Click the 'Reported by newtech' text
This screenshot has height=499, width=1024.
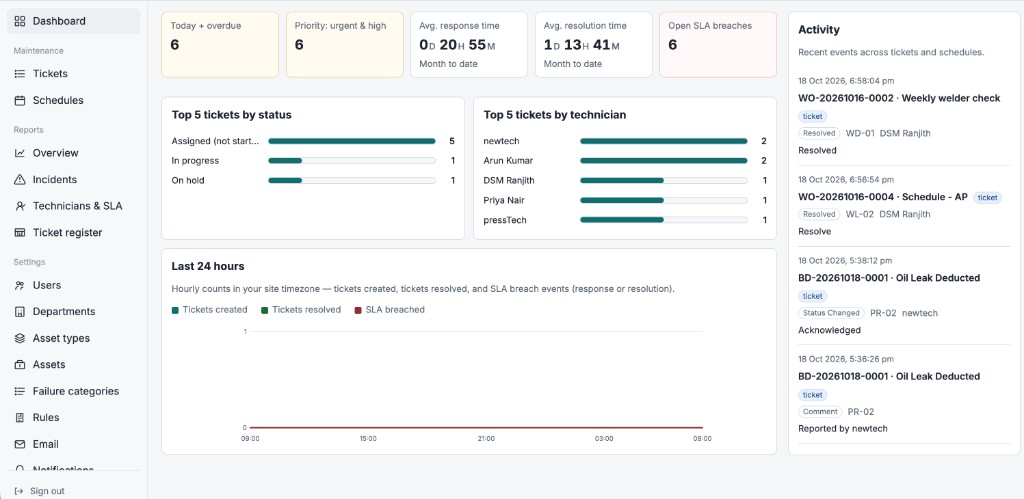click(842, 428)
